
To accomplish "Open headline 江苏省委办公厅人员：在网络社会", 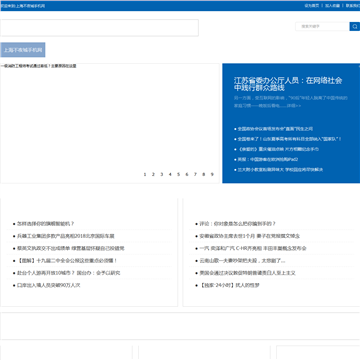I will click(288, 84).
